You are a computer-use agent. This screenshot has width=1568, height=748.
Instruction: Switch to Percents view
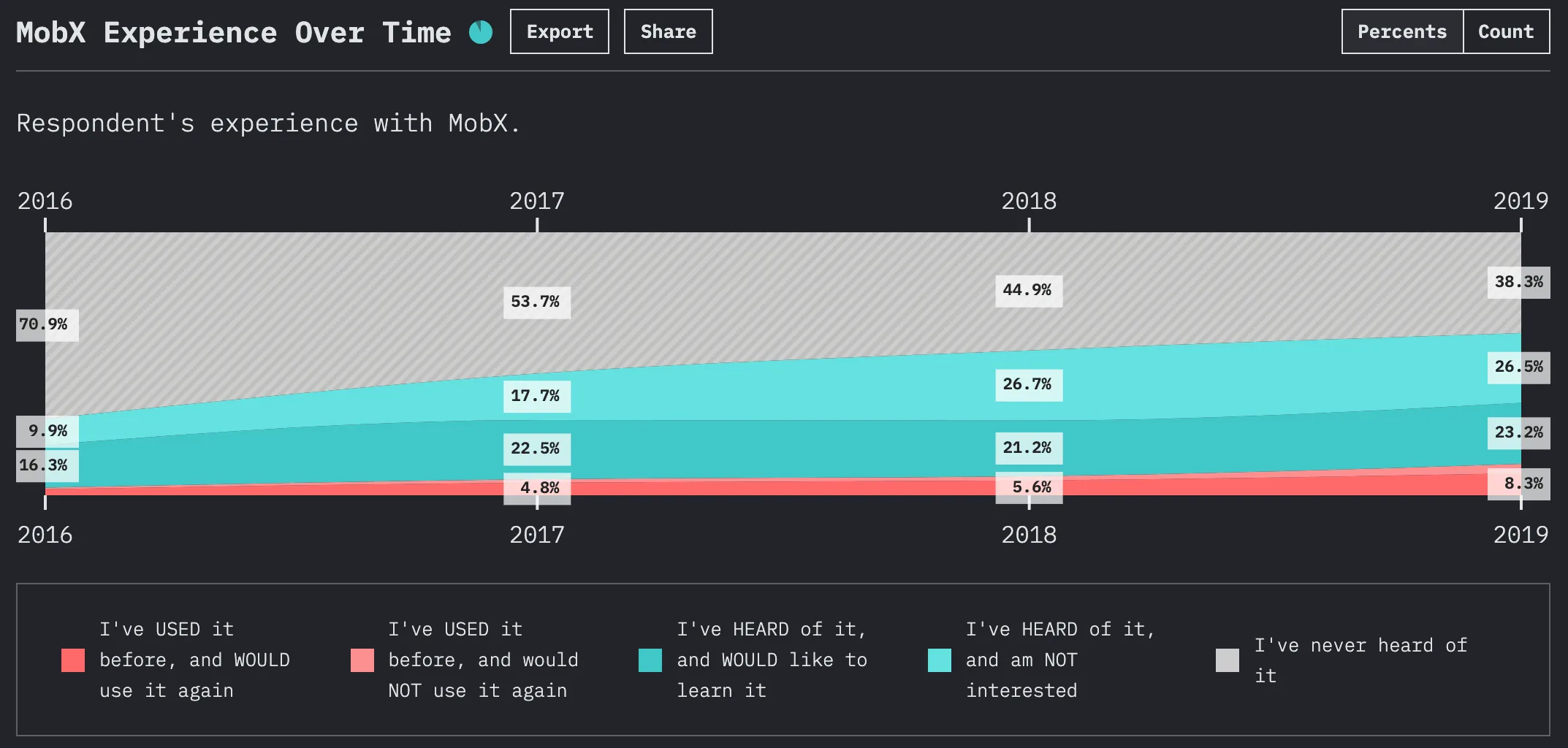click(1402, 31)
